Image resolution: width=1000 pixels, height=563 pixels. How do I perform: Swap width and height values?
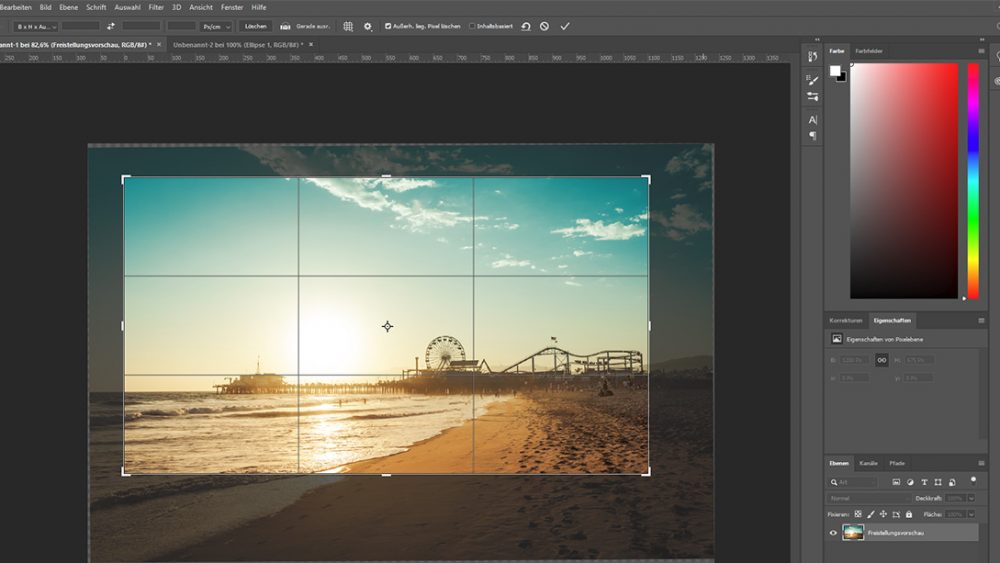[x=110, y=26]
